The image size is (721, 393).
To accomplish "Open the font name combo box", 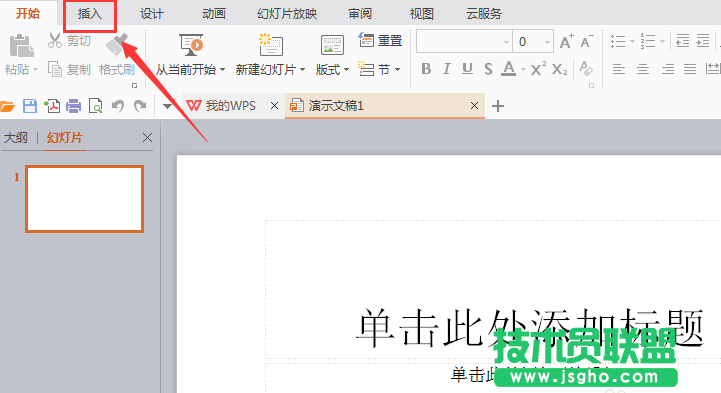I will point(464,41).
